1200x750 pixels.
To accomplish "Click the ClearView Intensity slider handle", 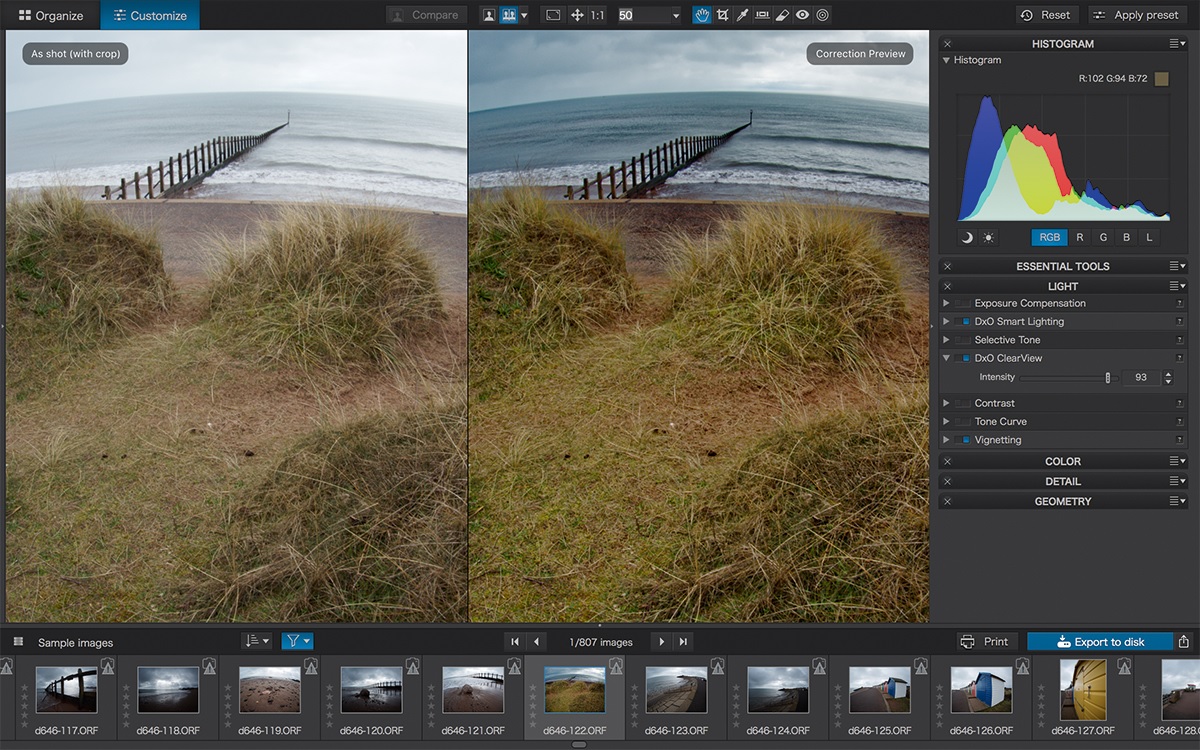I will click(x=1107, y=378).
